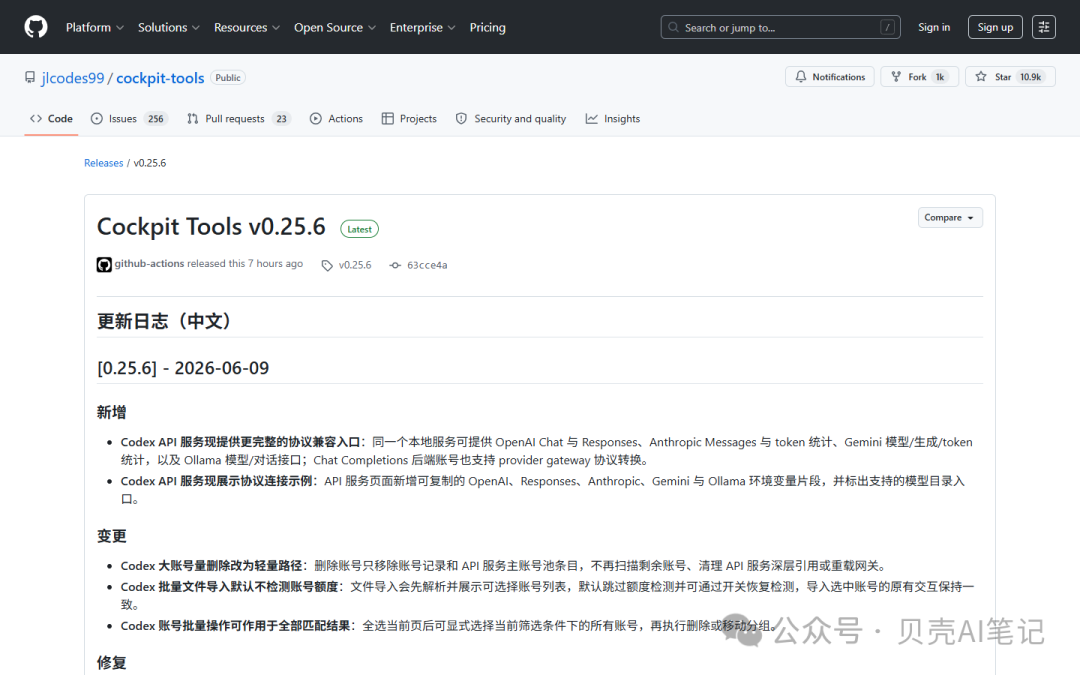
Task: Click the 更新日志（中文）heading
Action: 165,321
